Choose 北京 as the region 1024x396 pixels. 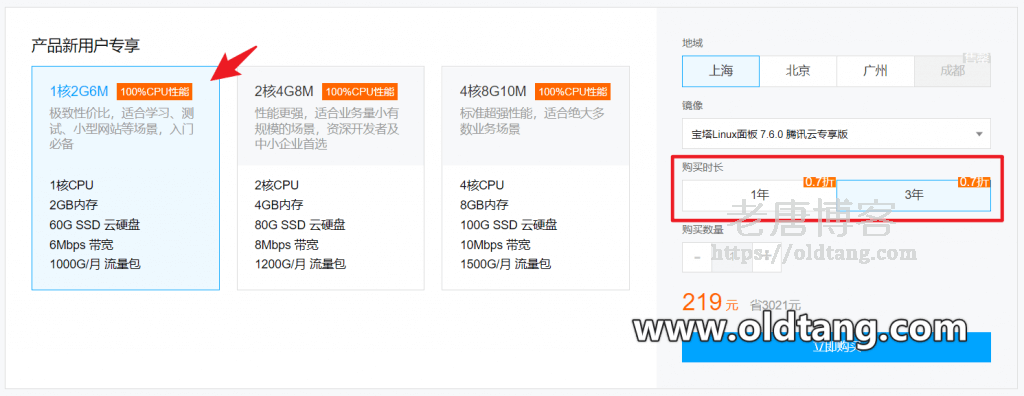[x=798, y=71]
